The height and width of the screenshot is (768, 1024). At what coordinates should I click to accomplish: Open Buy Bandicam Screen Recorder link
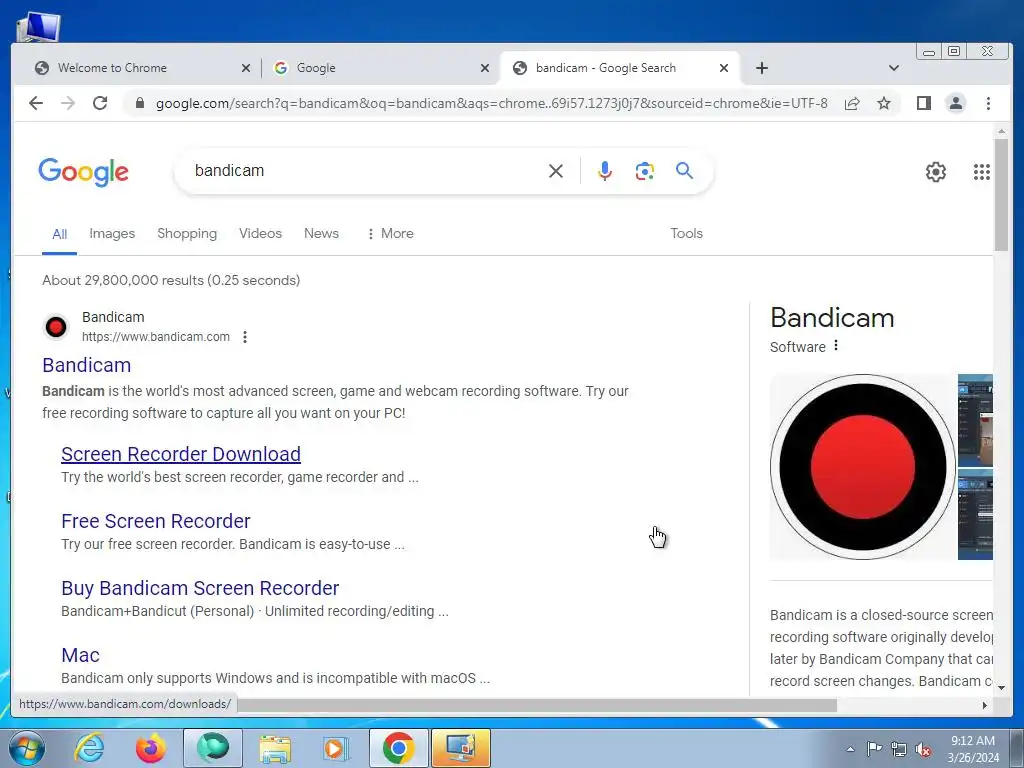pyautogui.click(x=200, y=588)
